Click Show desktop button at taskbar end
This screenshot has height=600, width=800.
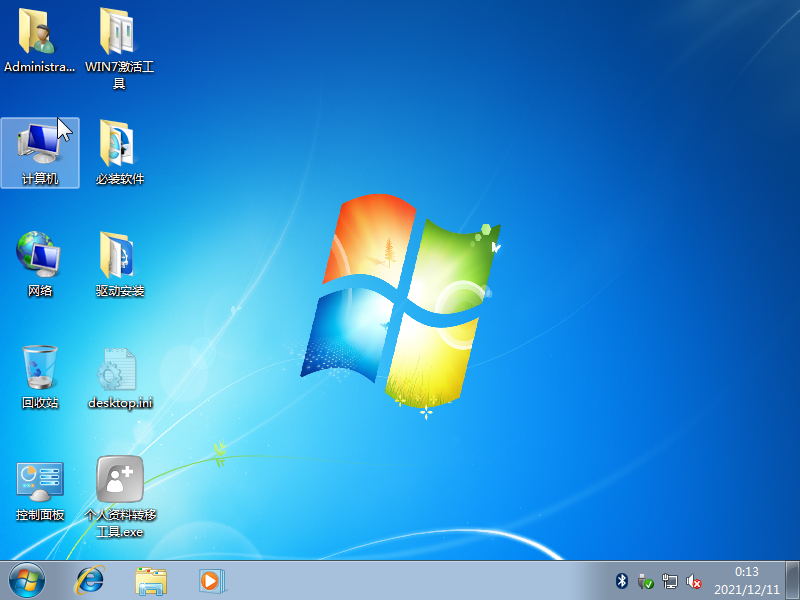[792, 581]
